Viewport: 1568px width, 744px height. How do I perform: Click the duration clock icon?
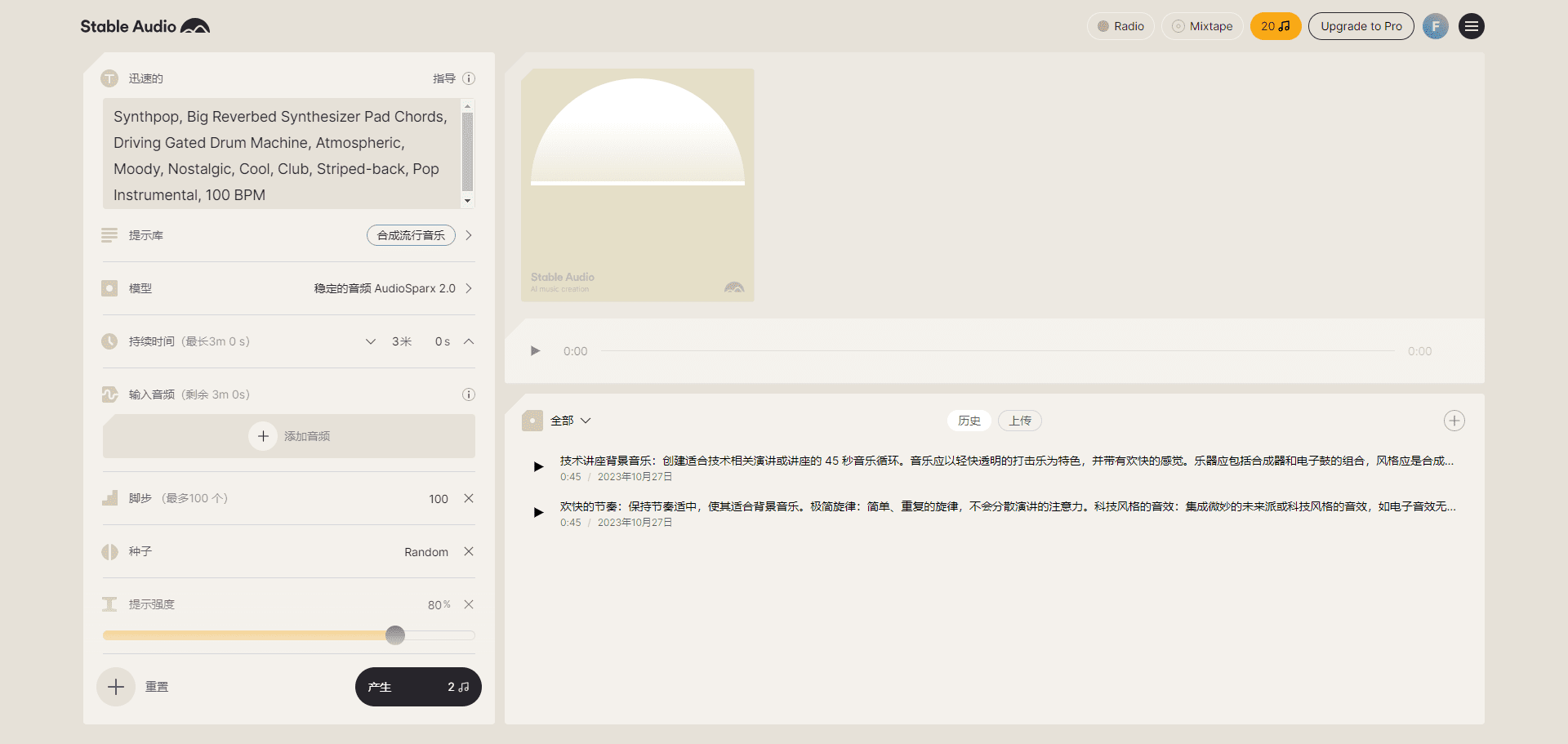(109, 341)
